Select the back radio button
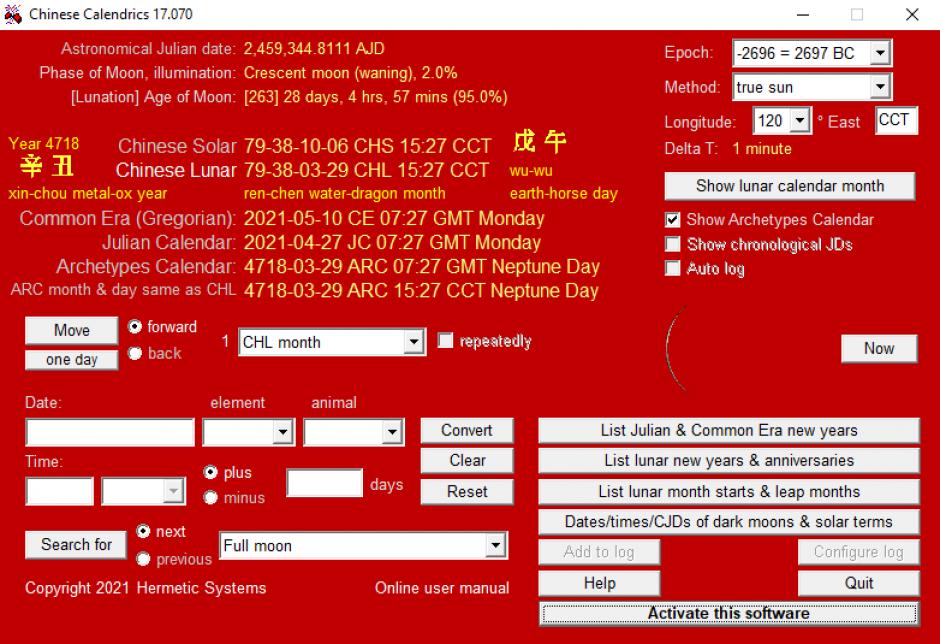This screenshot has width=940, height=644. (x=135, y=353)
